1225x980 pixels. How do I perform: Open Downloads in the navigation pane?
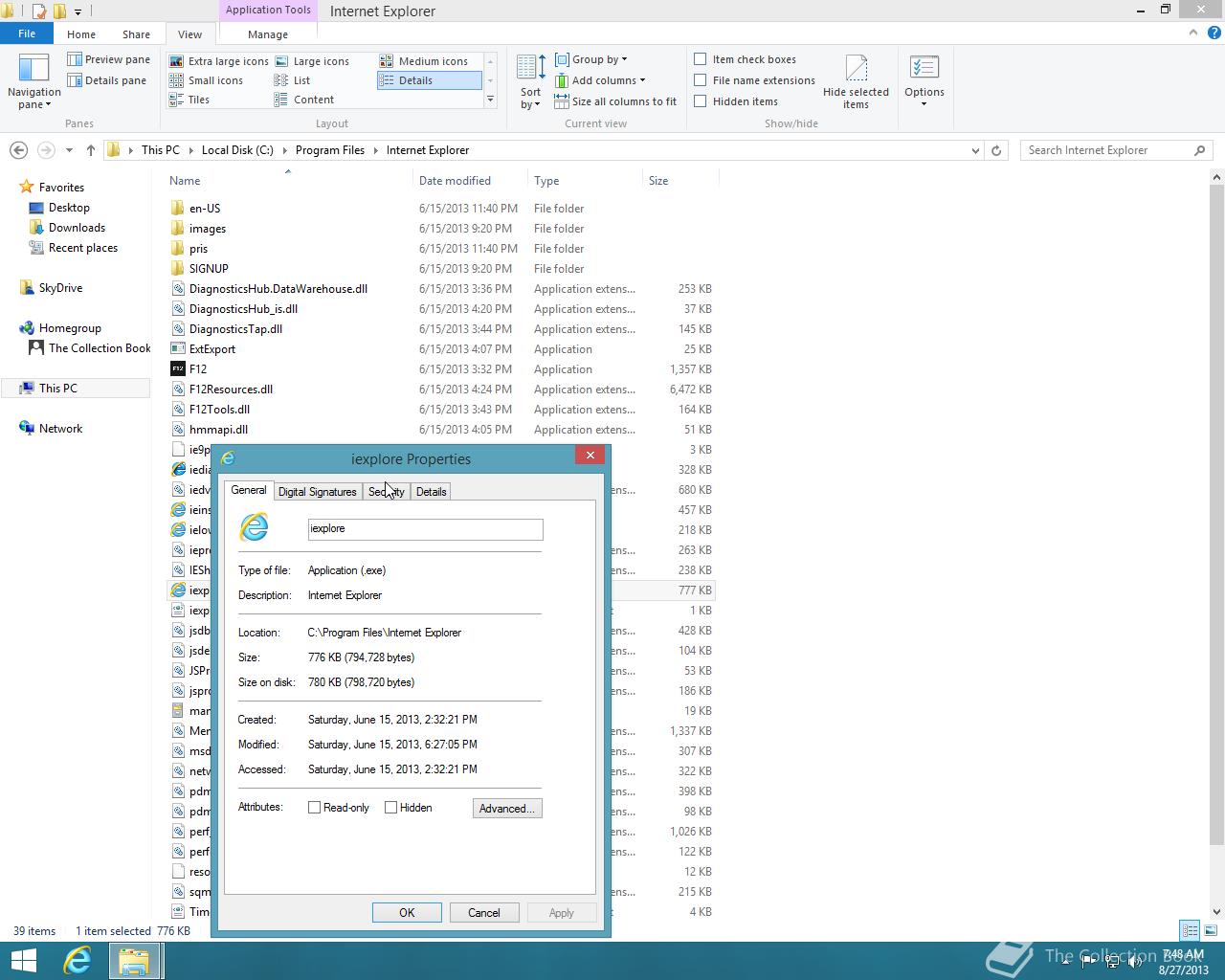tap(77, 228)
